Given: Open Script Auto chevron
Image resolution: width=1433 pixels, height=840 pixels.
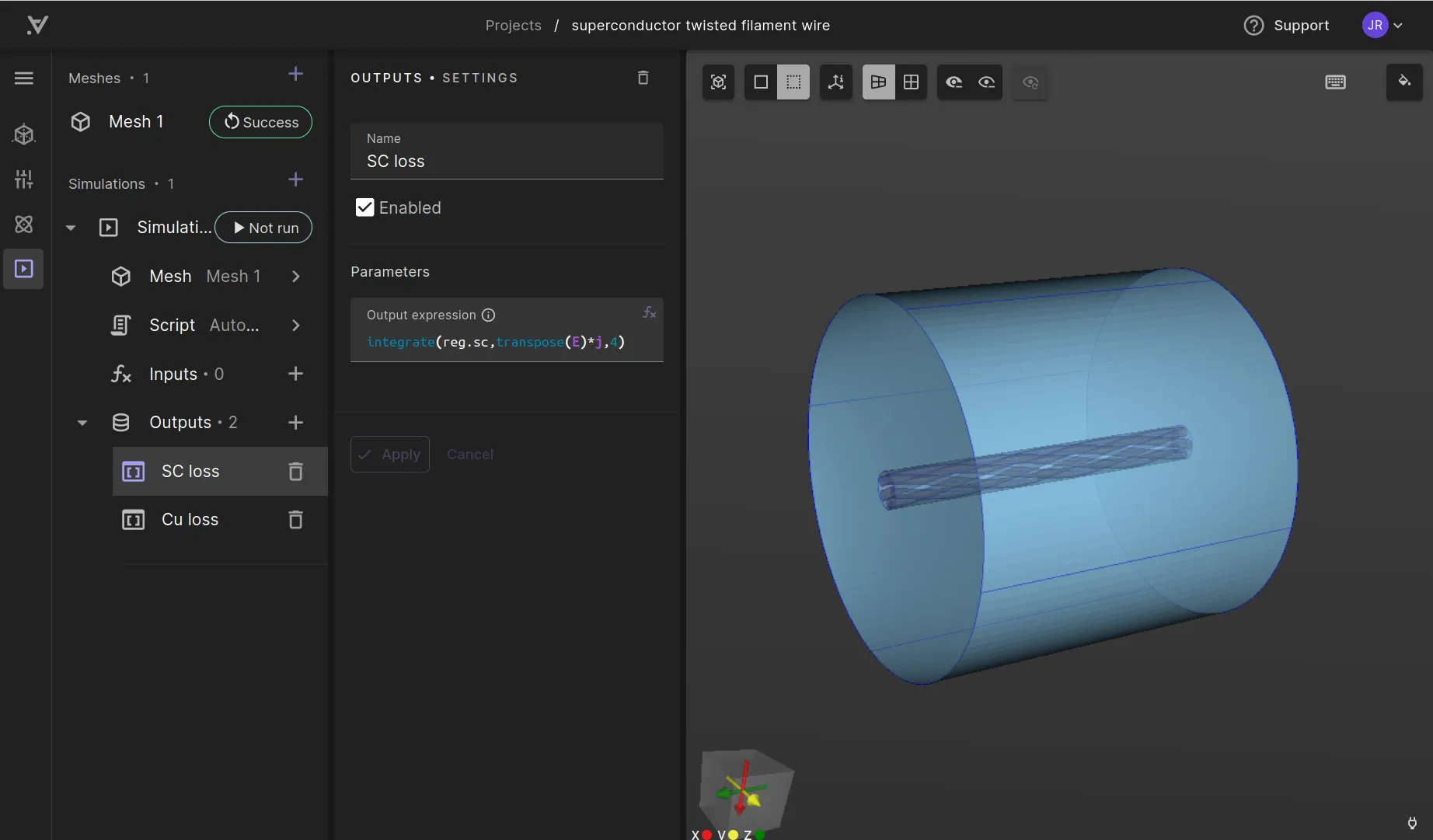Looking at the screenshot, I should click(295, 326).
